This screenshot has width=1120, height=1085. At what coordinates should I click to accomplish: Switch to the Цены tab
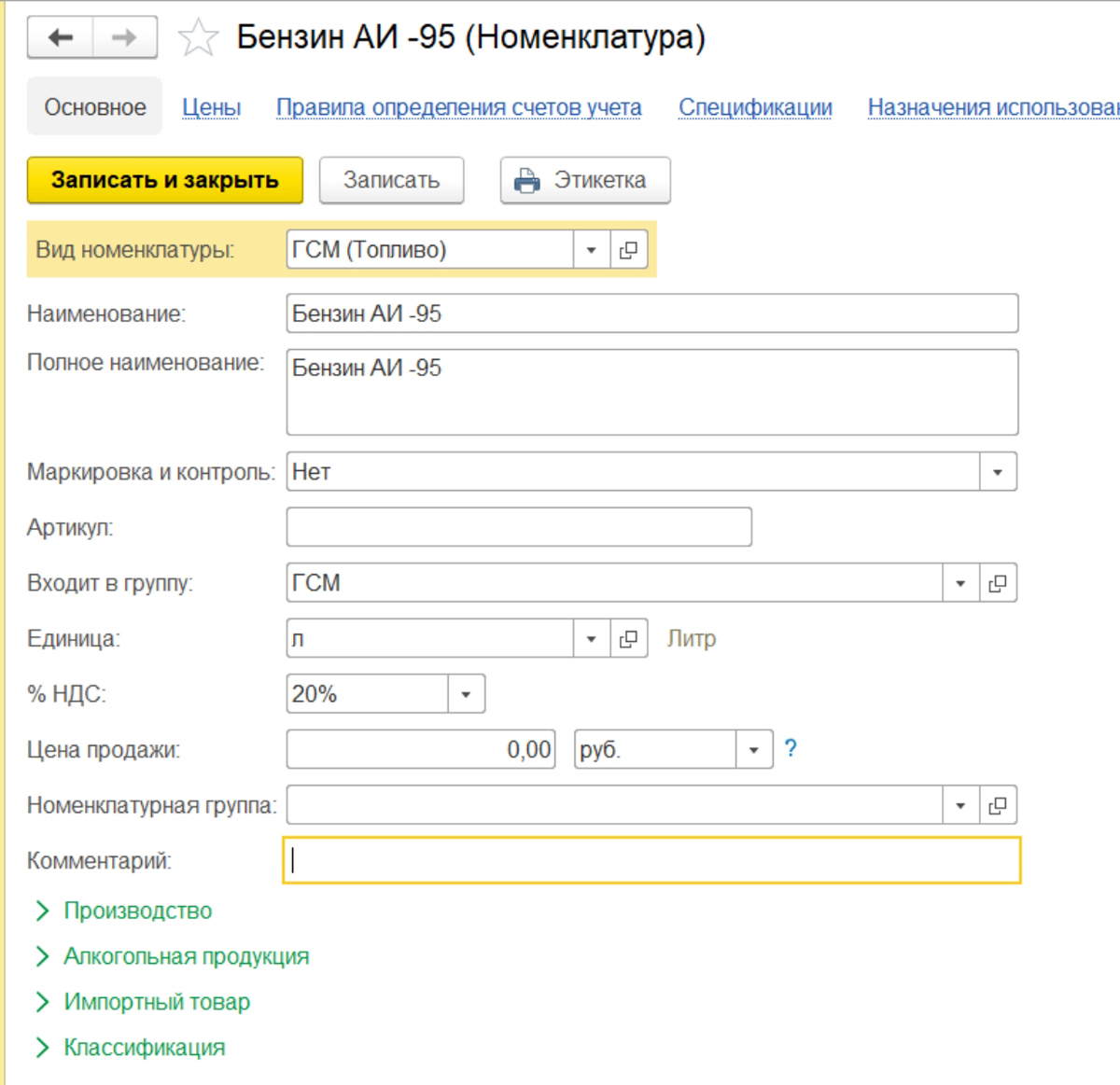tap(211, 107)
